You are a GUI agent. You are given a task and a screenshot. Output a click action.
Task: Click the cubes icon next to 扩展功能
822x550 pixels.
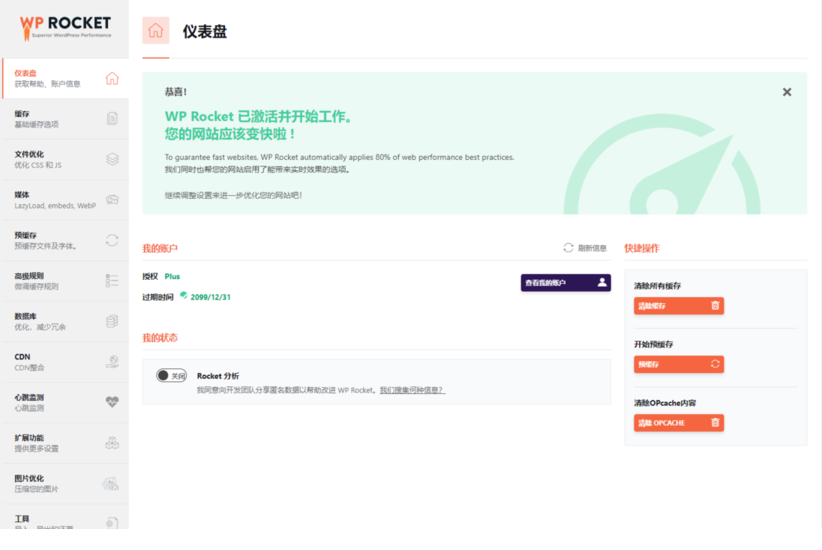tap(112, 443)
